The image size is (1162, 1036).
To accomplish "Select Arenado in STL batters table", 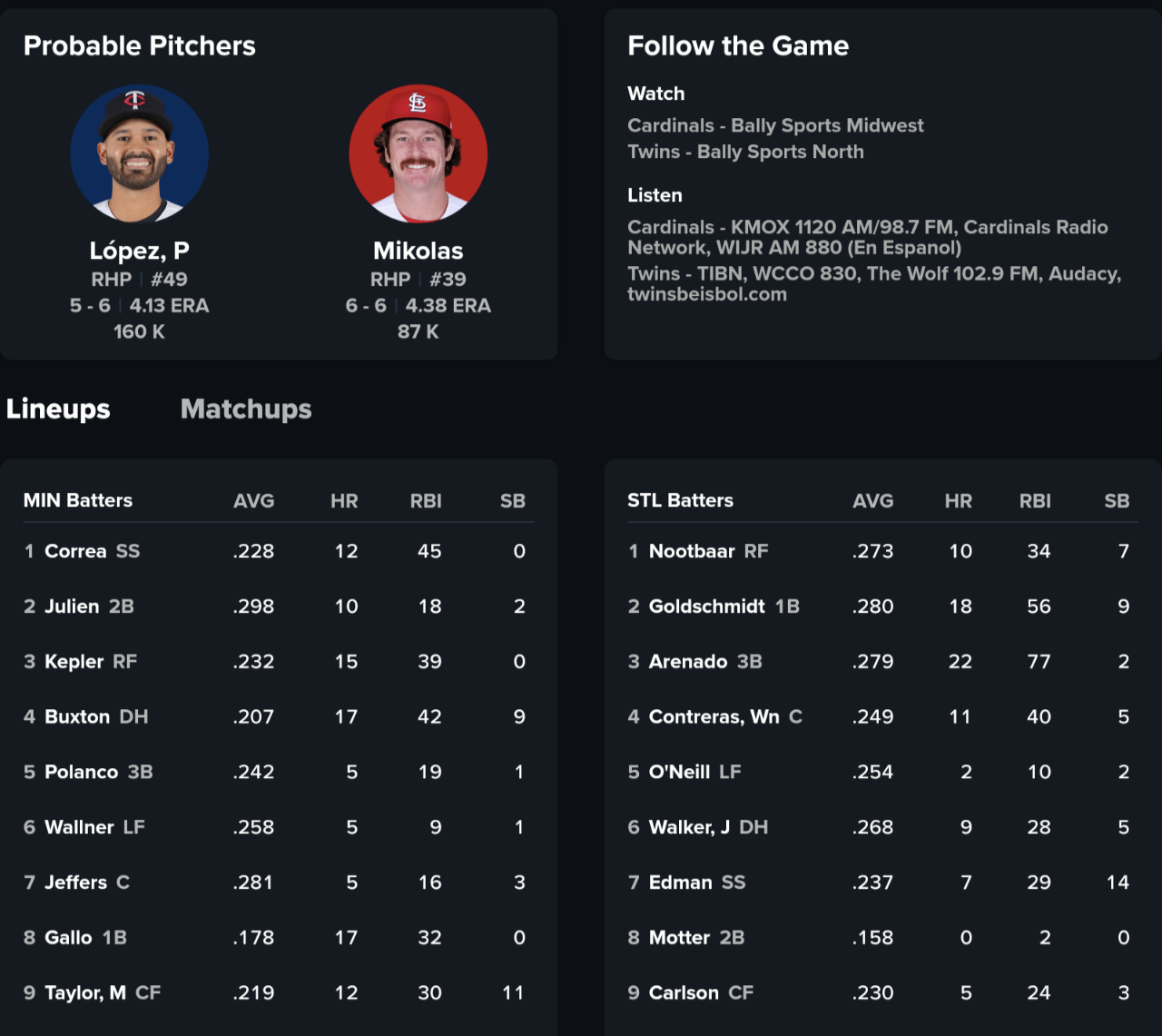I will pos(688,661).
